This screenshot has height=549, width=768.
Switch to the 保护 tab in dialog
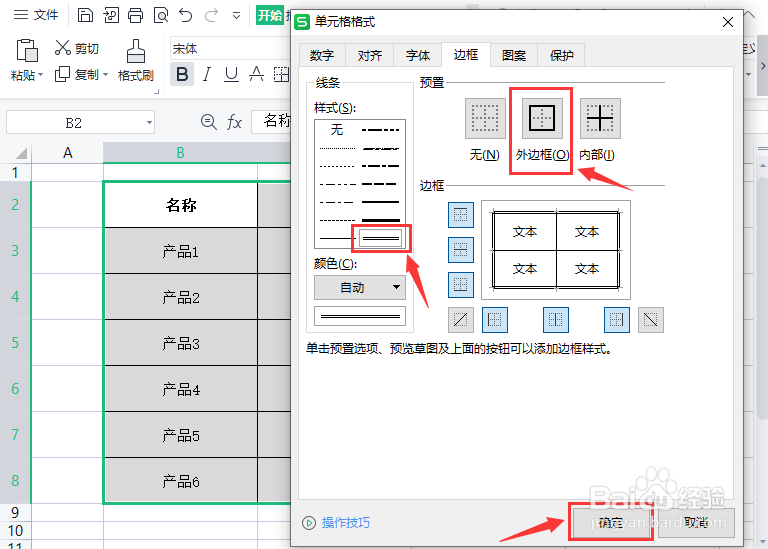coord(561,55)
